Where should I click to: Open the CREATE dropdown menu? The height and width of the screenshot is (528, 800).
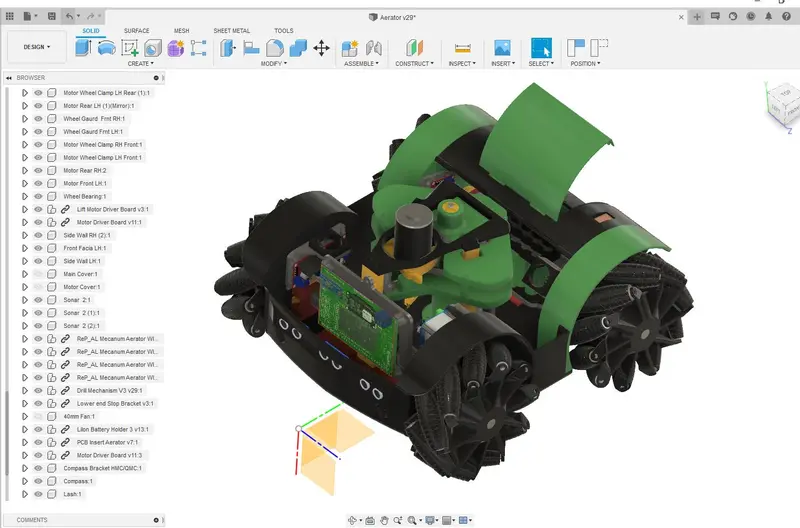(140, 64)
